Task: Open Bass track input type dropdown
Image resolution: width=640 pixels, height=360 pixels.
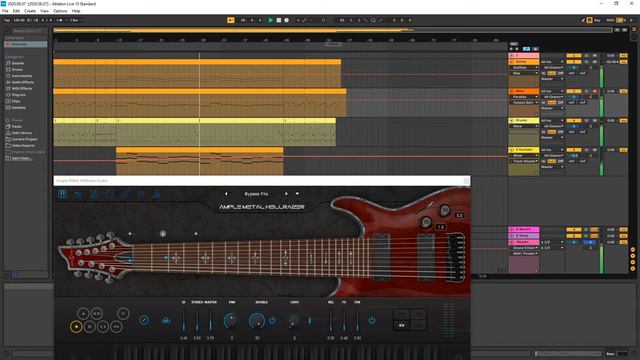Action: coord(552,91)
